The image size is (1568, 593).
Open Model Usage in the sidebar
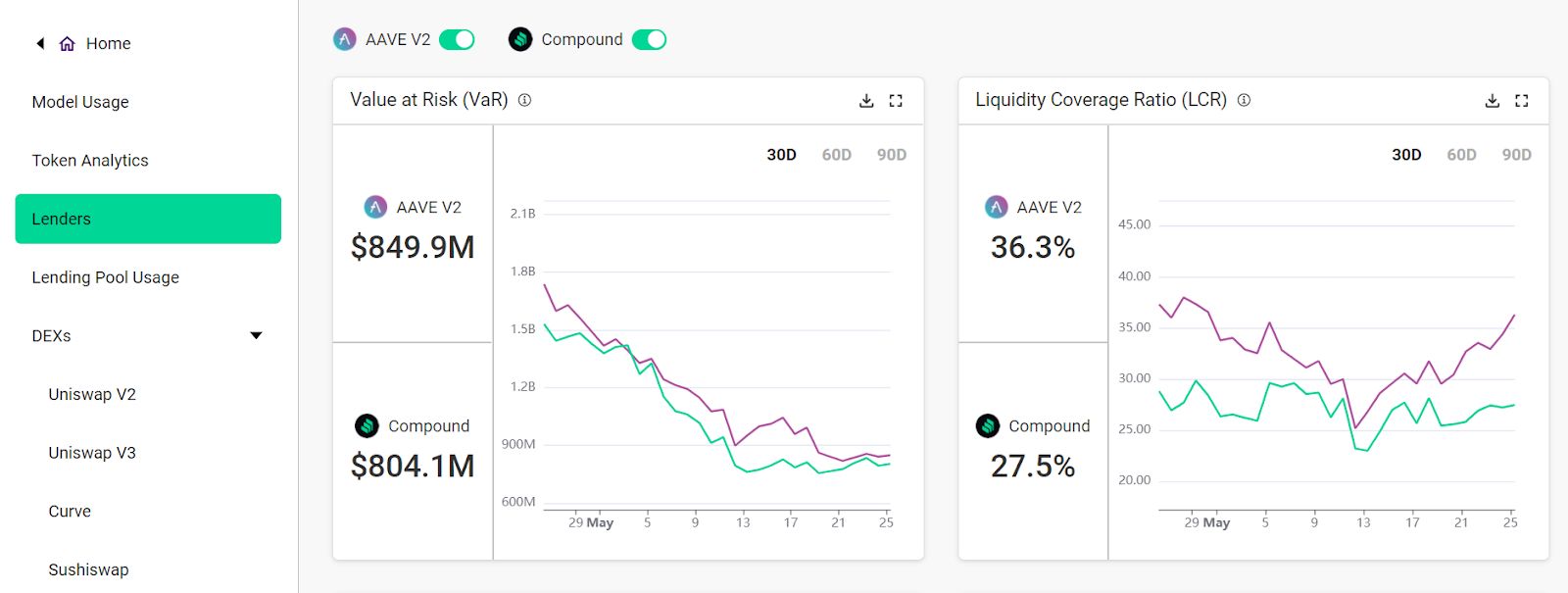[x=80, y=102]
